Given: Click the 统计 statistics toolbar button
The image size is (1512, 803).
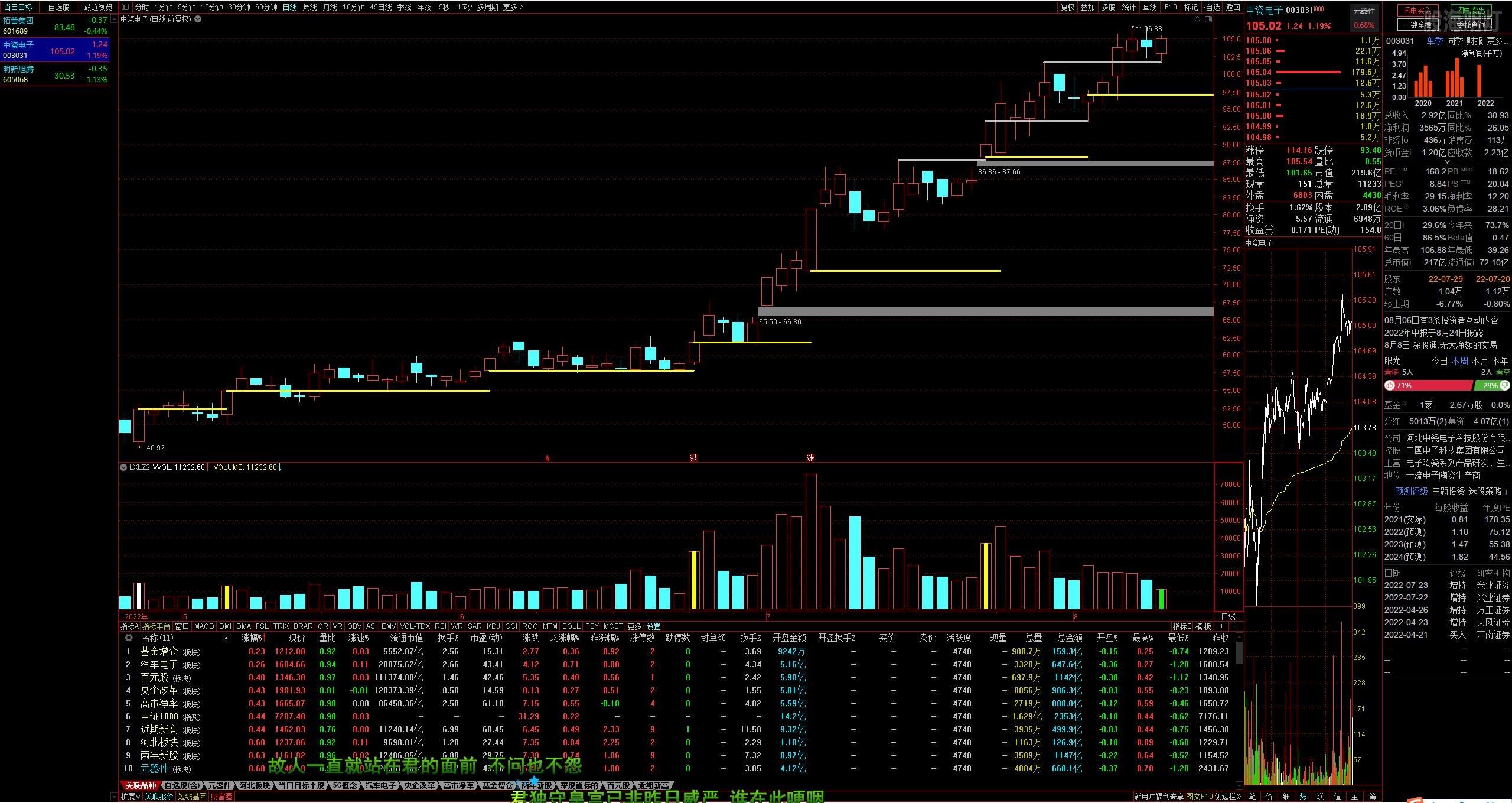Looking at the screenshot, I should click(1129, 7).
